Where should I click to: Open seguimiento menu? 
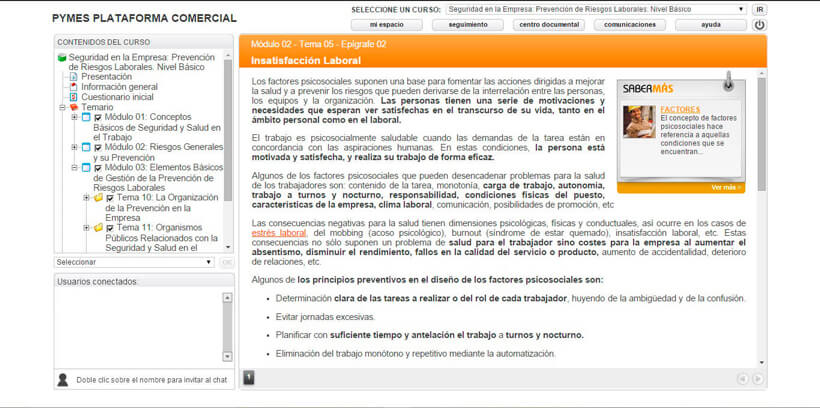coord(468,25)
